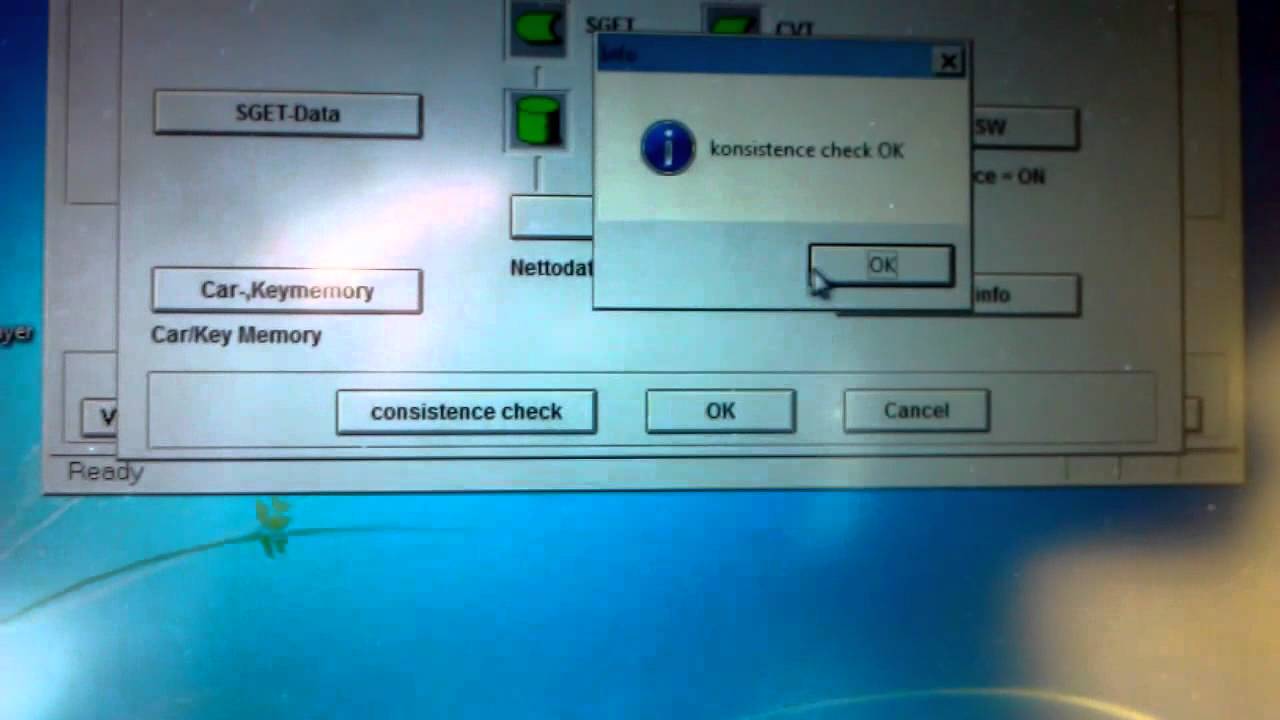The height and width of the screenshot is (720, 1280).
Task: Click the partially hidden SW button
Action: [x=1024, y=128]
